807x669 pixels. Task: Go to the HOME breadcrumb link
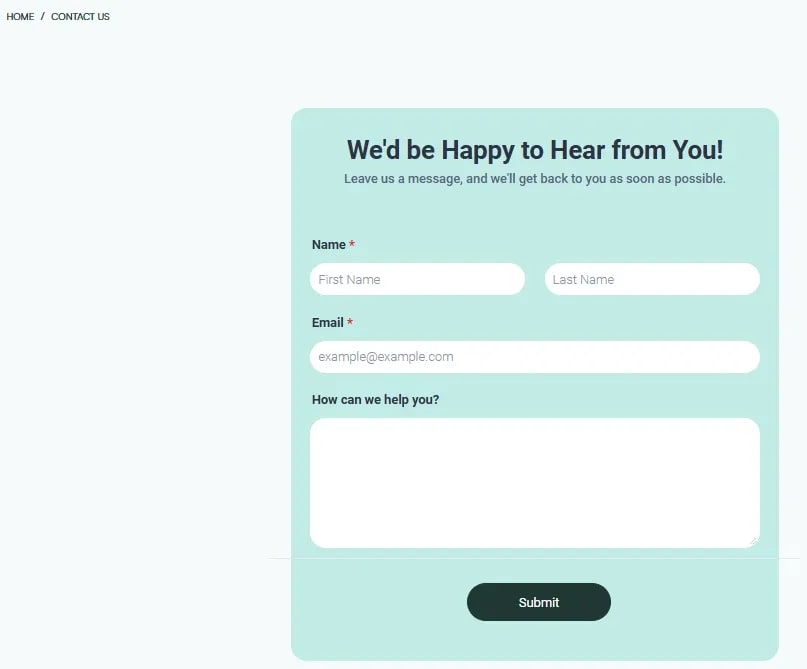[x=20, y=16]
